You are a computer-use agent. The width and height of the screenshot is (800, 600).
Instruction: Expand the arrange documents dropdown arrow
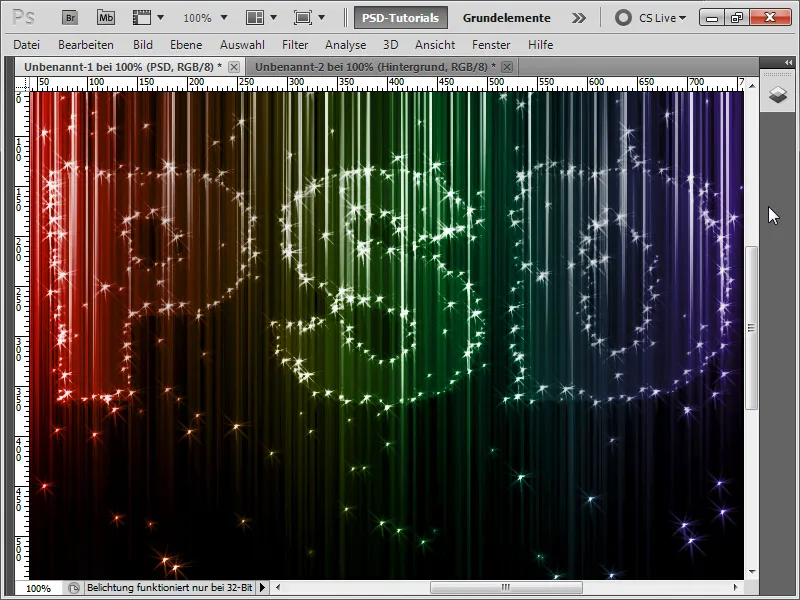(273, 18)
